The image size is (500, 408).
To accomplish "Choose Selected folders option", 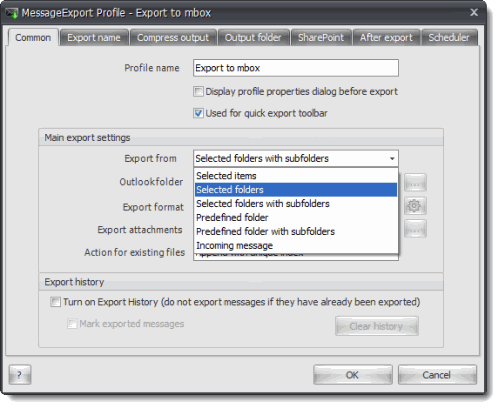I will click(x=296, y=190).
